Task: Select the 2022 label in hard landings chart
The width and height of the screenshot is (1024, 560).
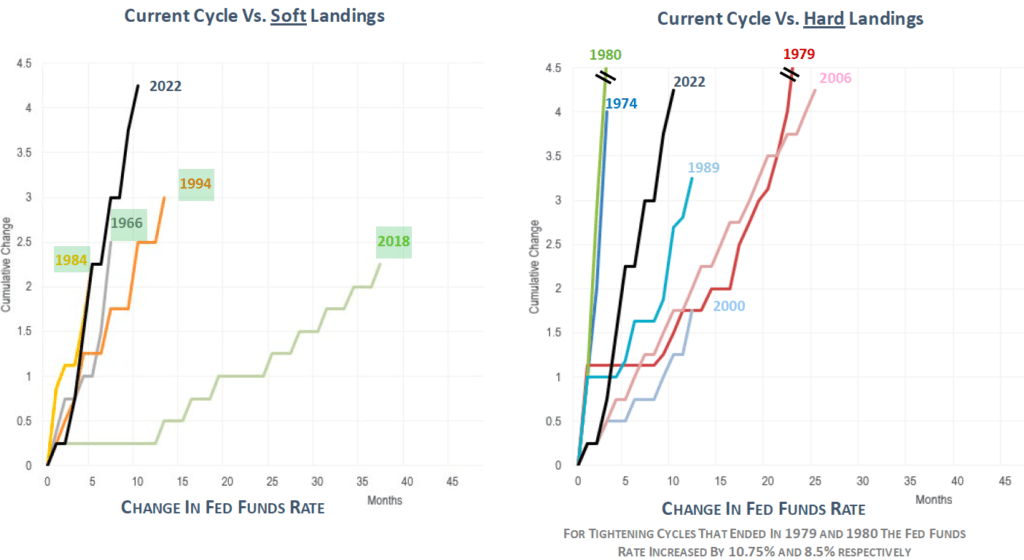Action: pyautogui.click(x=688, y=82)
